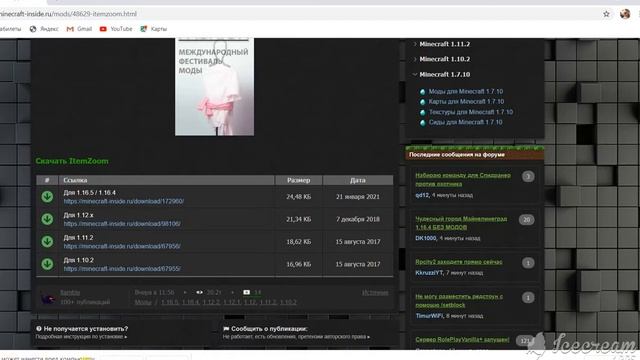640x360 pixels.
Task: Open Карты для Minecraft 1.7.10 link
Action: pos(466,102)
